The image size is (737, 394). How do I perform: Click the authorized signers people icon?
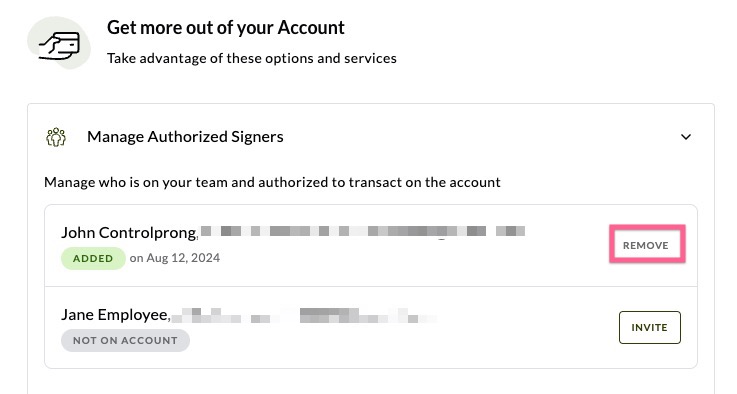click(x=56, y=137)
